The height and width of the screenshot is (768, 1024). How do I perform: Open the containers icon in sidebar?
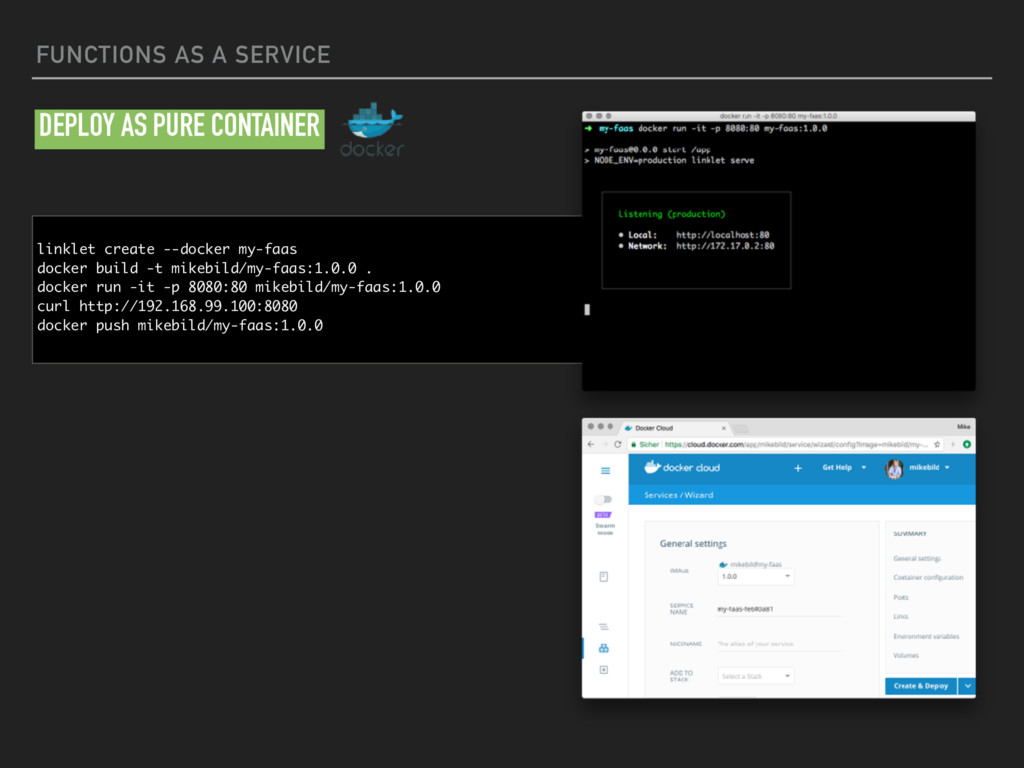coord(603,670)
